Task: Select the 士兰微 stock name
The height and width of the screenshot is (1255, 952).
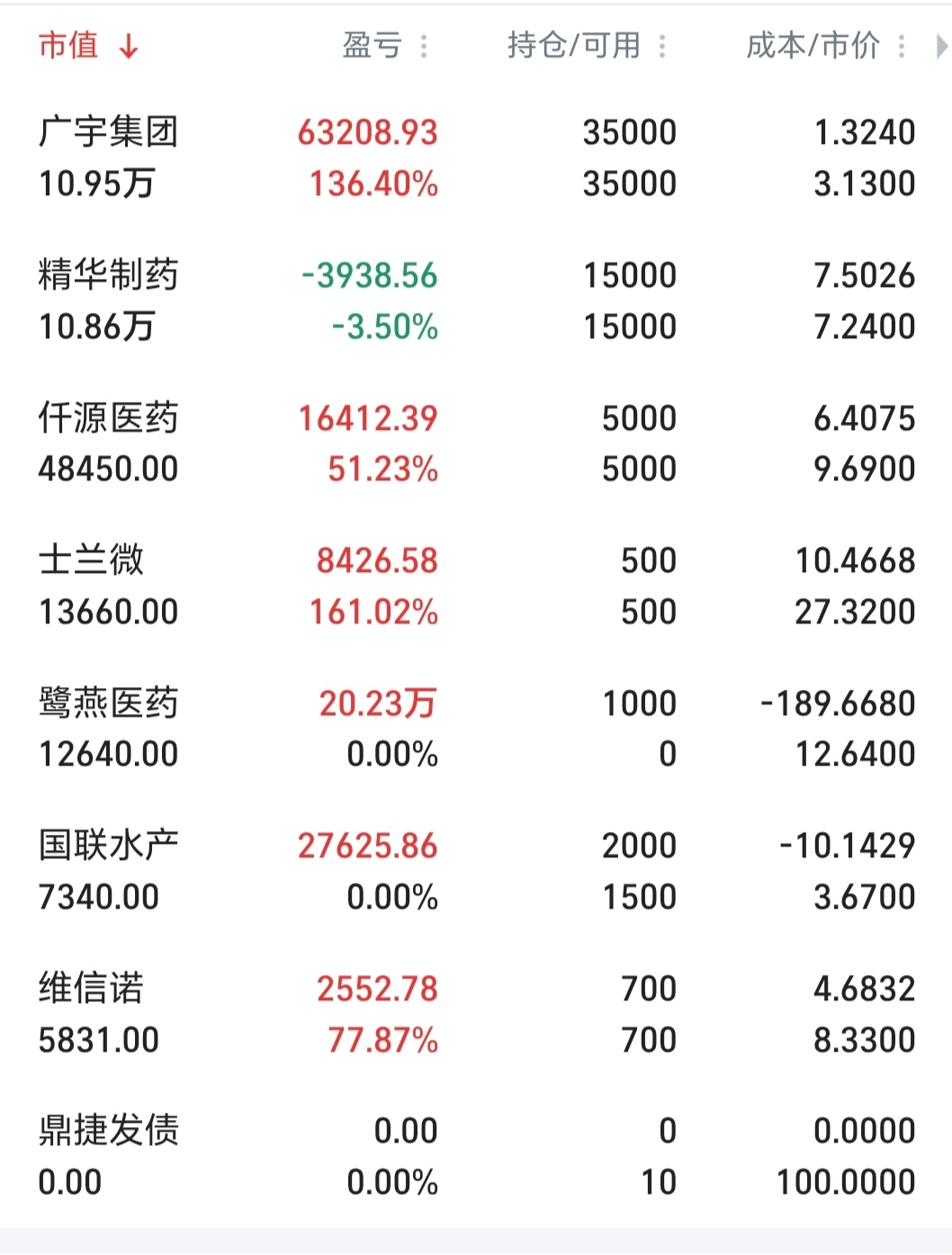Action: tap(91, 560)
